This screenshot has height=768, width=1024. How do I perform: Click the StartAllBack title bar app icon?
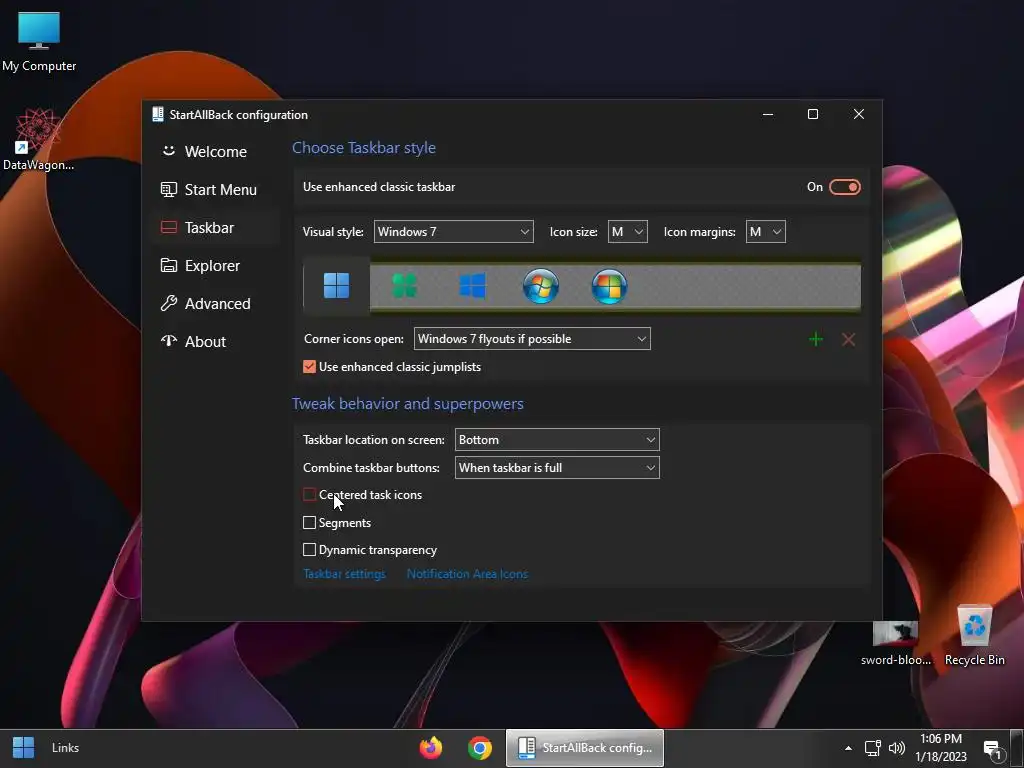tap(157, 114)
